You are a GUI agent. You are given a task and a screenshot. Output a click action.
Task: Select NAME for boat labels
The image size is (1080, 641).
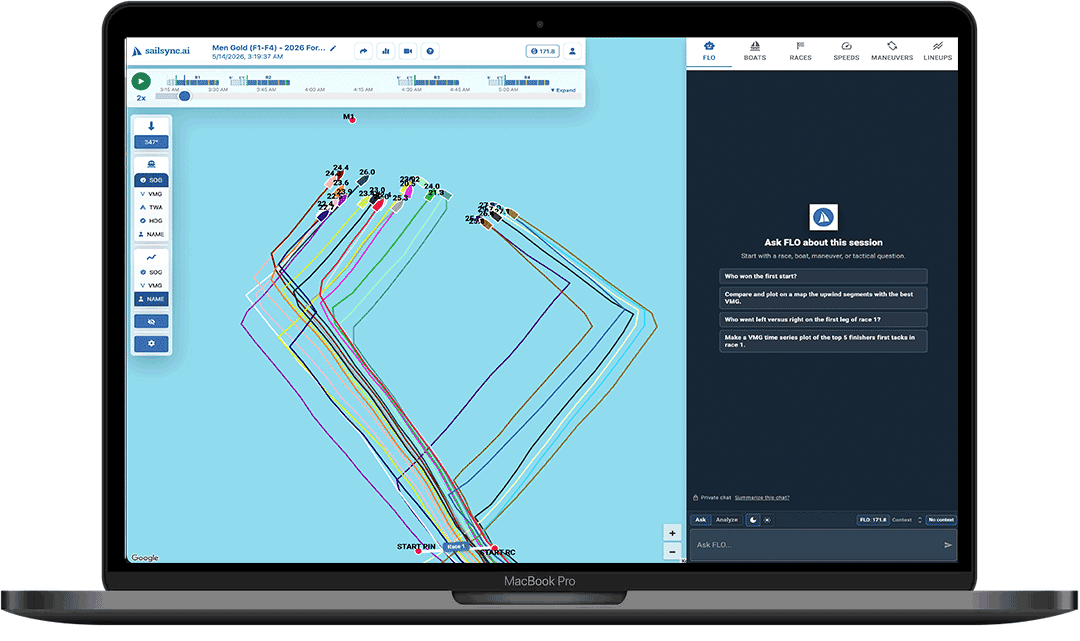(x=152, y=234)
